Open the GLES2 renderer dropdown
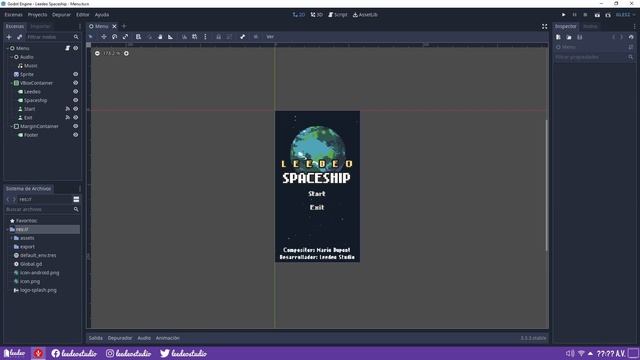The image size is (640, 360). (x=625, y=15)
